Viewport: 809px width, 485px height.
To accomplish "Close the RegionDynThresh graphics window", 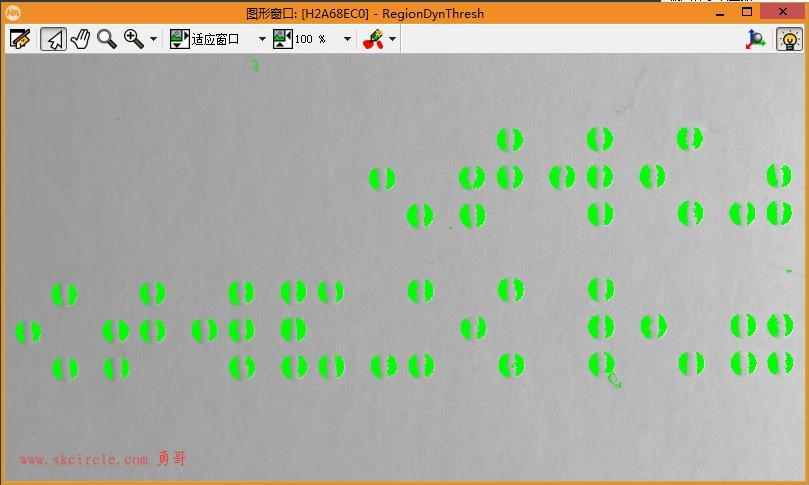I will (x=783, y=12).
